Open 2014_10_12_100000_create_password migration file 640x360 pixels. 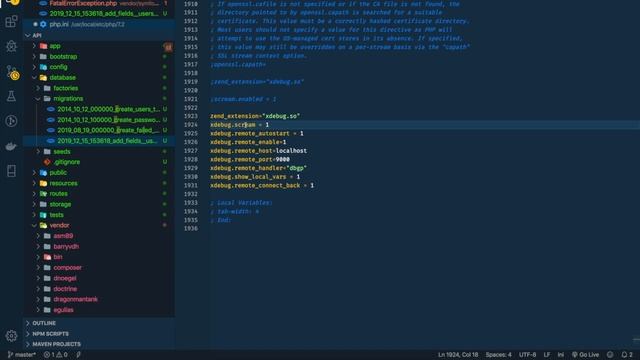pos(99,120)
